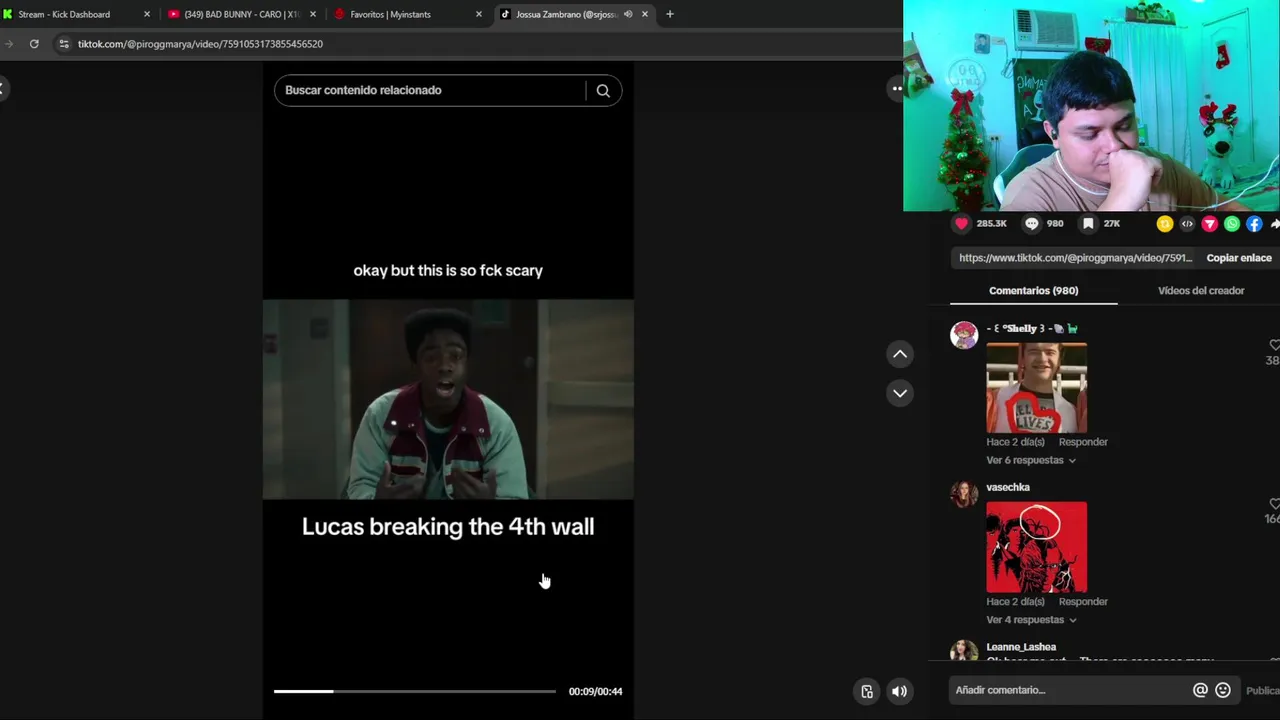
Task: Go to the previous video arrow
Action: click(x=900, y=354)
